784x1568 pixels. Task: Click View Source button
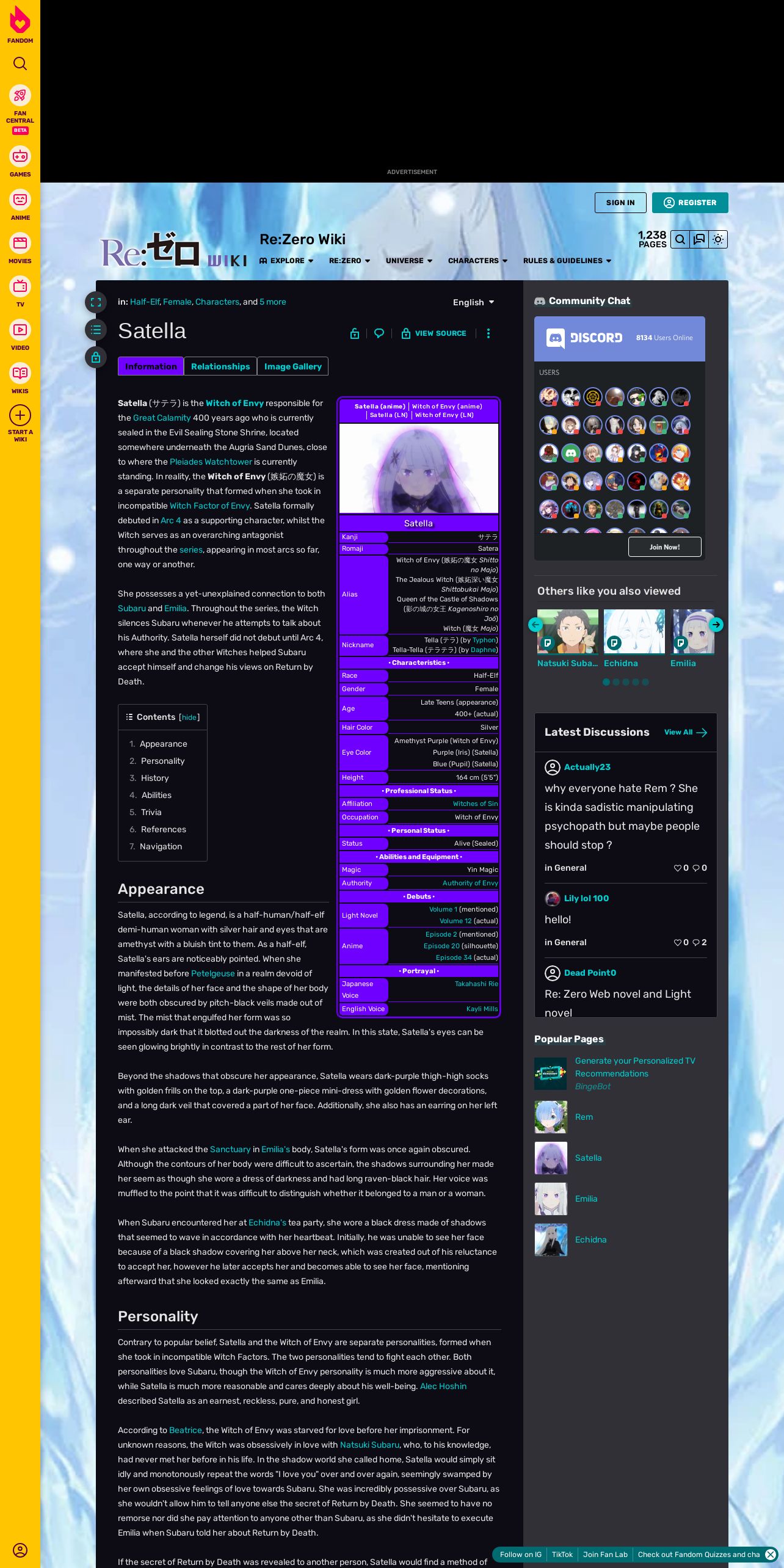(x=434, y=333)
